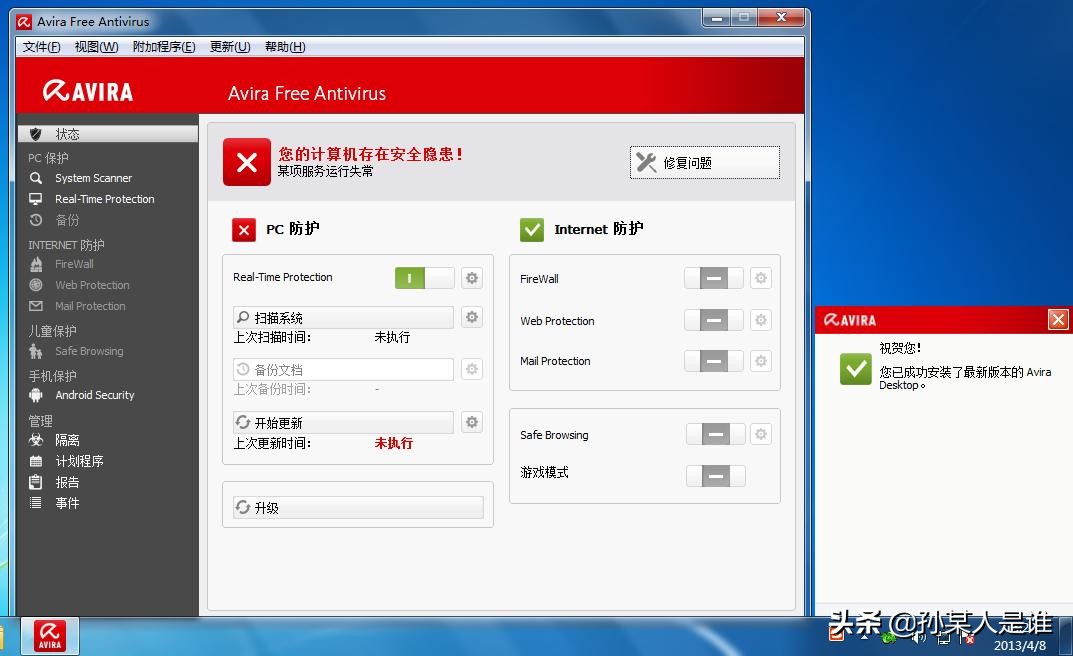Enable 游戏模式 (Game Mode)
Viewport: 1073px width, 656px height.
(x=714, y=476)
